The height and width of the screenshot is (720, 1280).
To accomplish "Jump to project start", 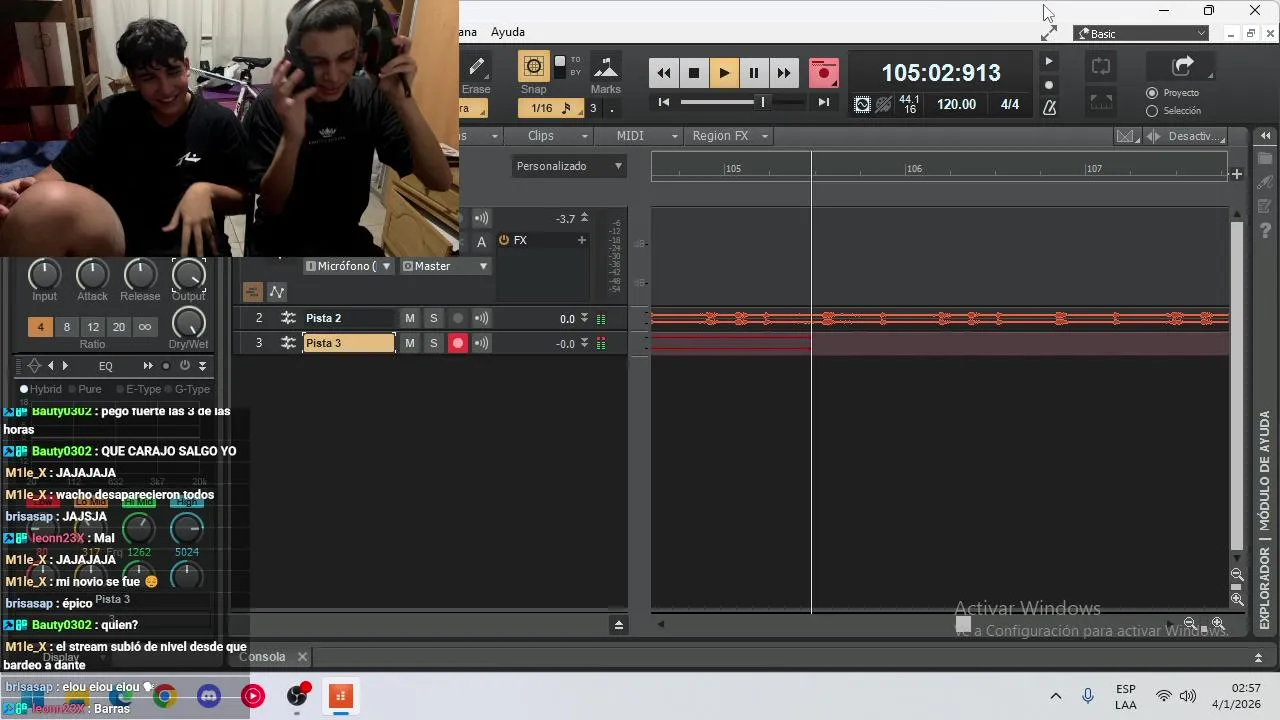I will 664,102.
